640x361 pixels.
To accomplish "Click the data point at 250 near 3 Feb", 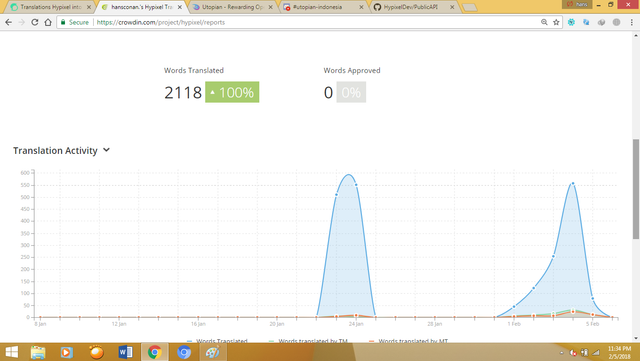I will point(553,256).
